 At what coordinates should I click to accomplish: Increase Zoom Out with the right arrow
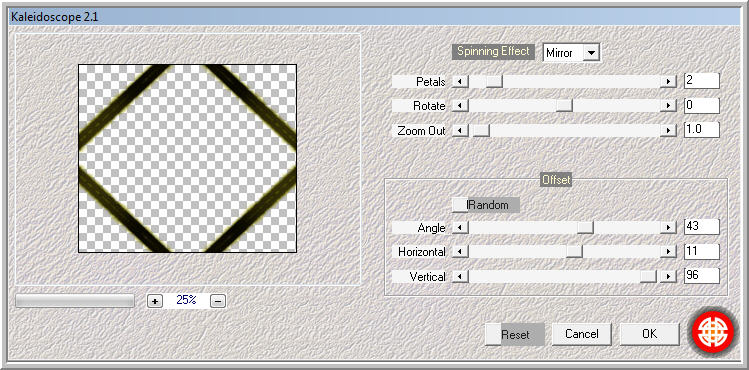[x=669, y=130]
